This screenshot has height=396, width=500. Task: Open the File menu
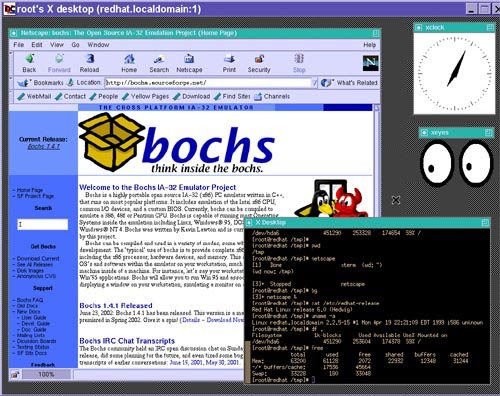19,45
